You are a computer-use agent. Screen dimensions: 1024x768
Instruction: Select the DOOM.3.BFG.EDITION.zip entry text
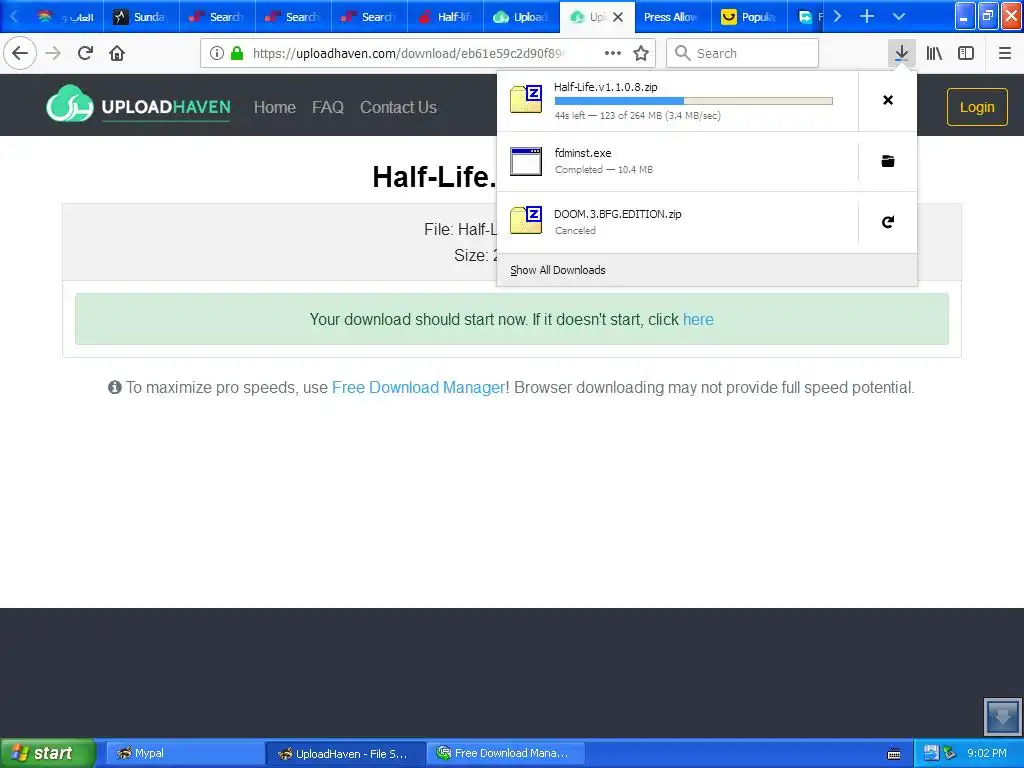pyautogui.click(x=618, y=214)
